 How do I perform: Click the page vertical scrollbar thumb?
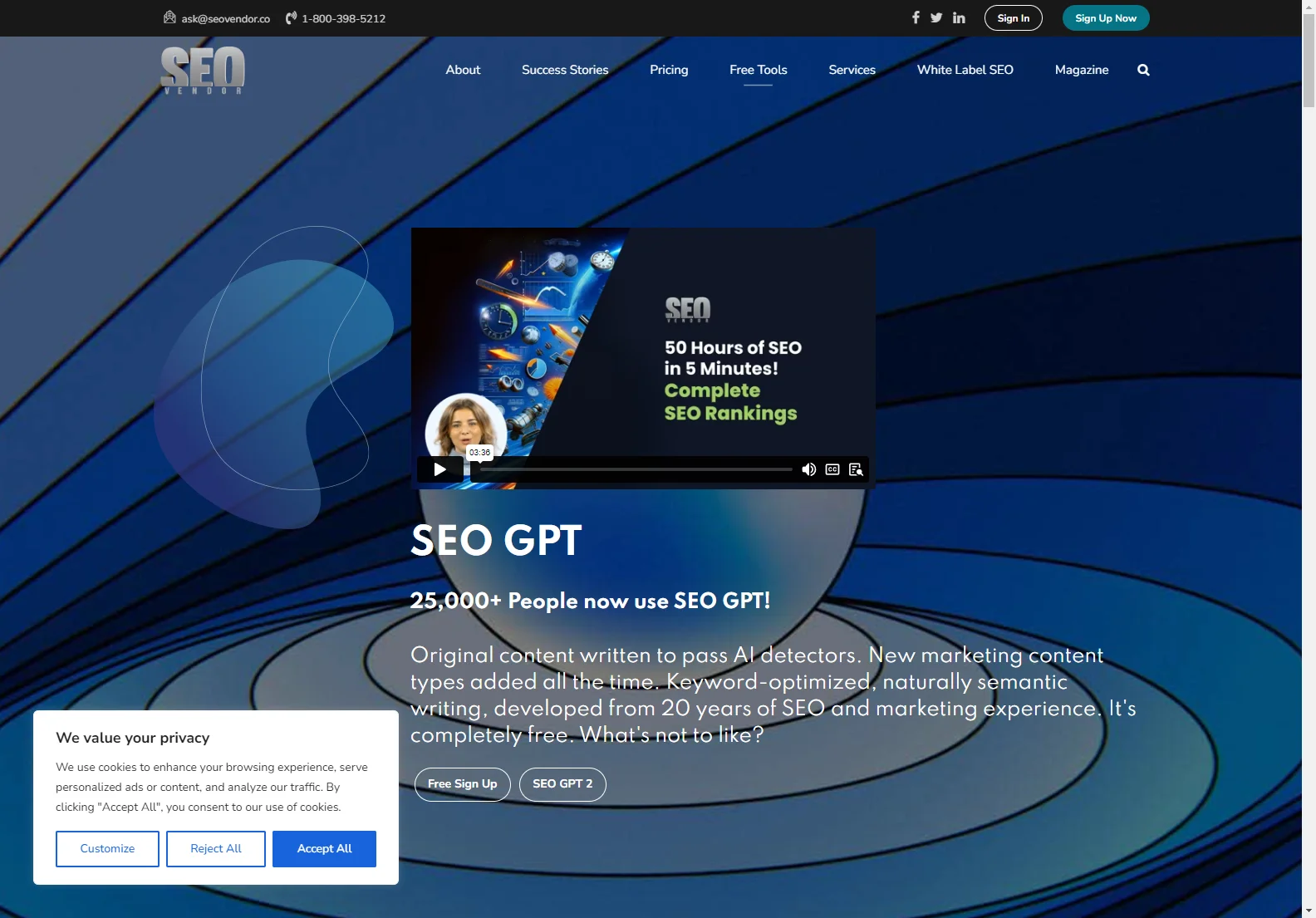(x=1309, y=61)
